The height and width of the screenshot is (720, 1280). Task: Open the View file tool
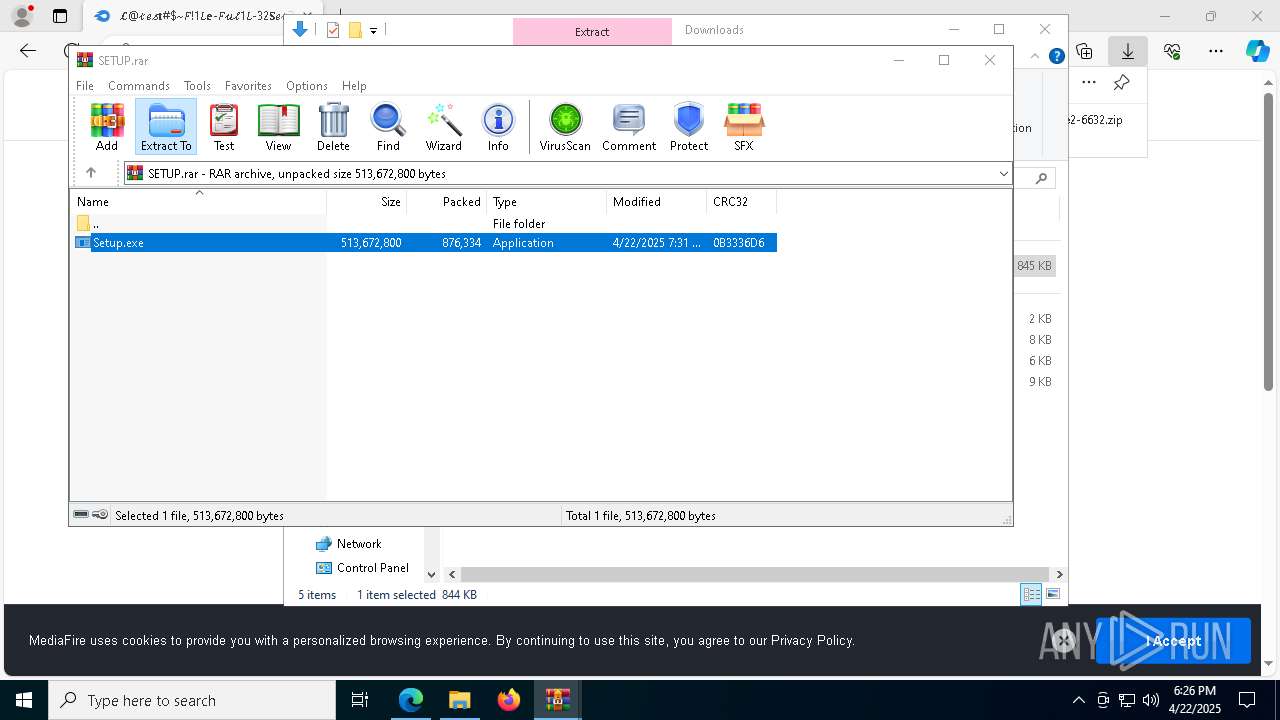278,127
